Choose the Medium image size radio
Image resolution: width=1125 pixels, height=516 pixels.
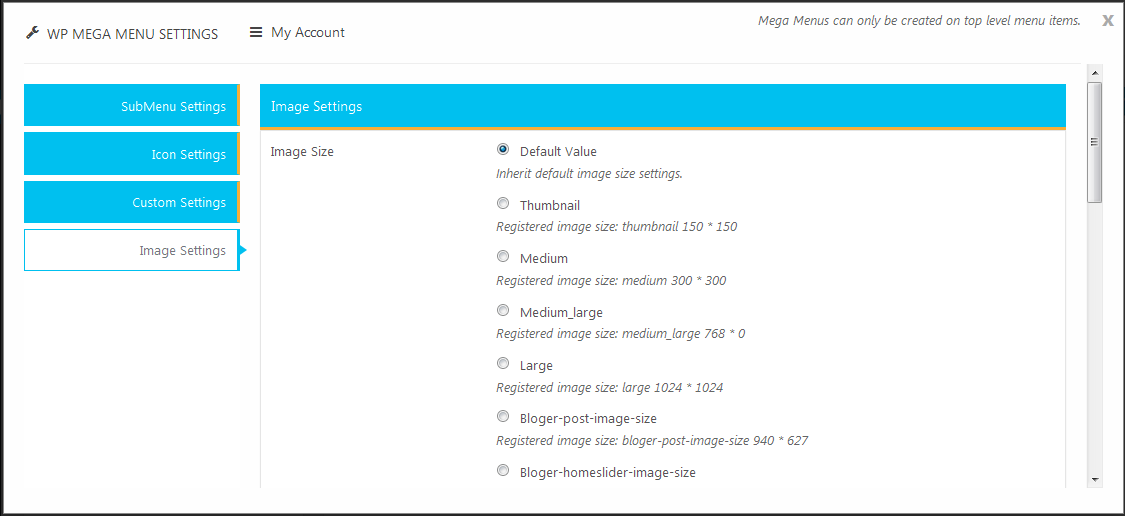(x=503, y=257)
